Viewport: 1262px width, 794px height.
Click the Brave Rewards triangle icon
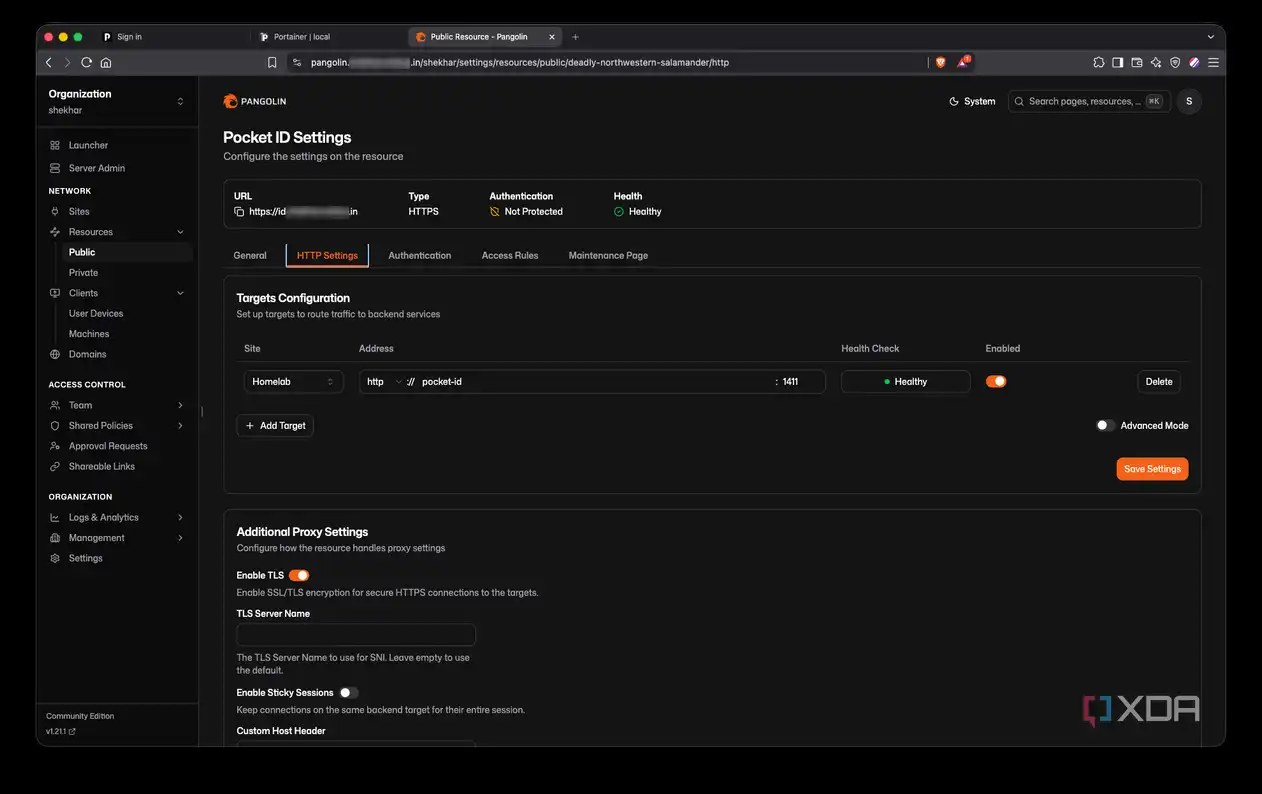click(963, 62)
